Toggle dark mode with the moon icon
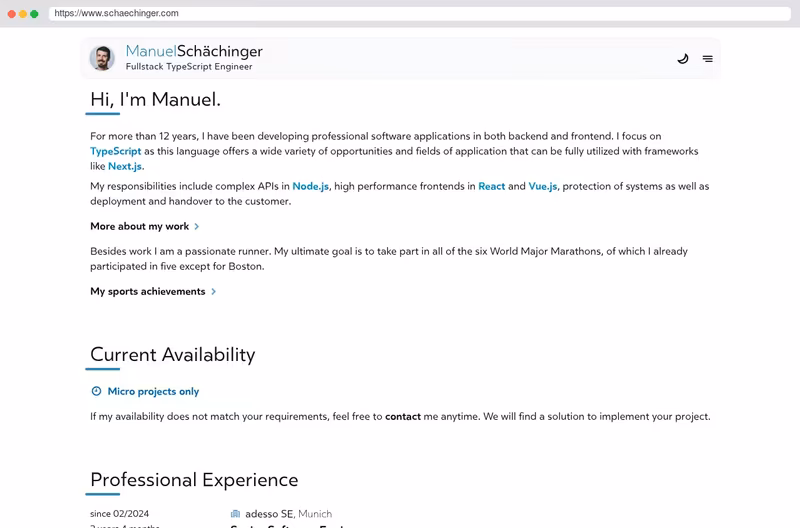 [683, 59]
